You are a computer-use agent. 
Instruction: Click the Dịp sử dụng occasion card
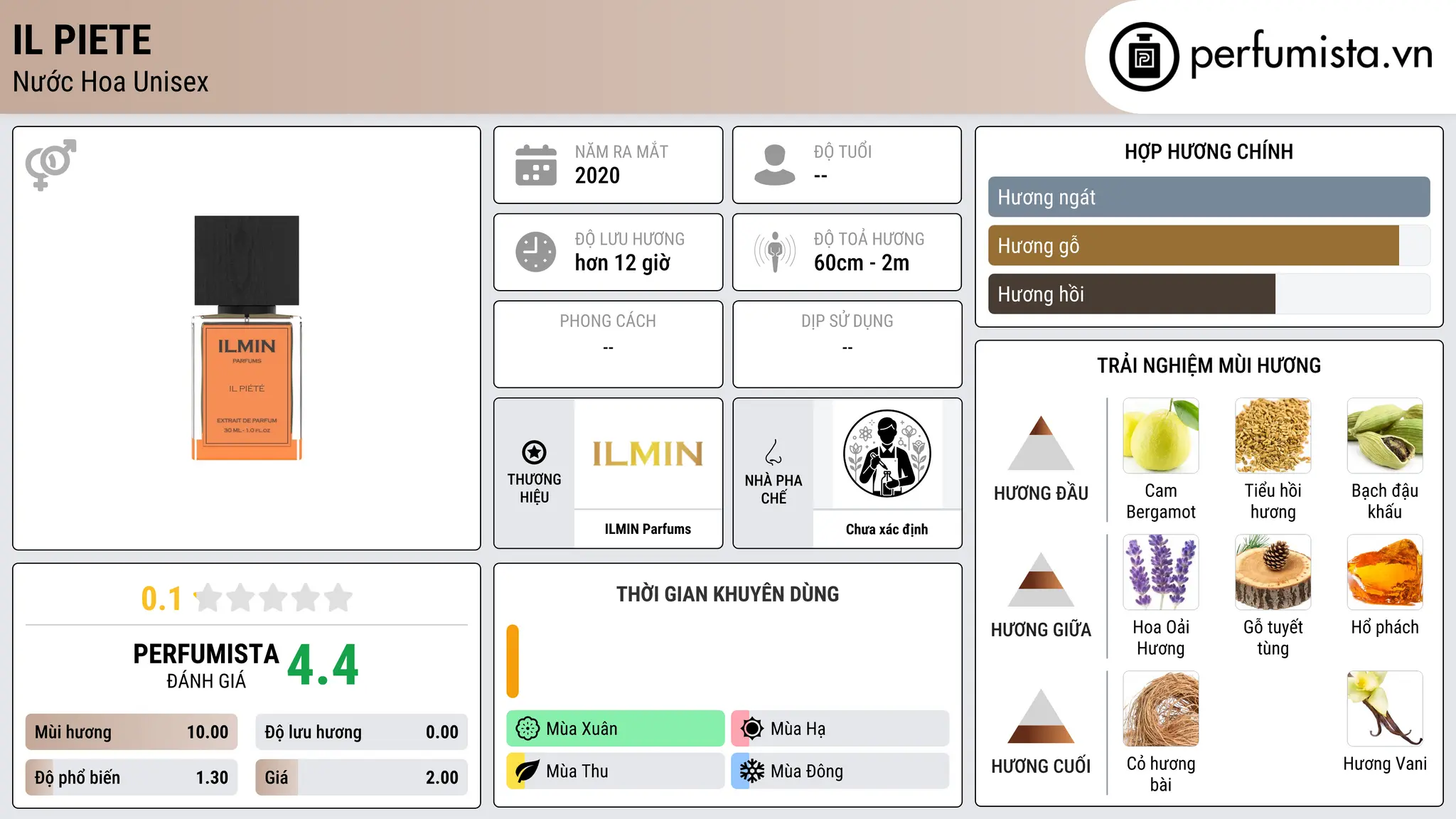[x=847, y=344]
